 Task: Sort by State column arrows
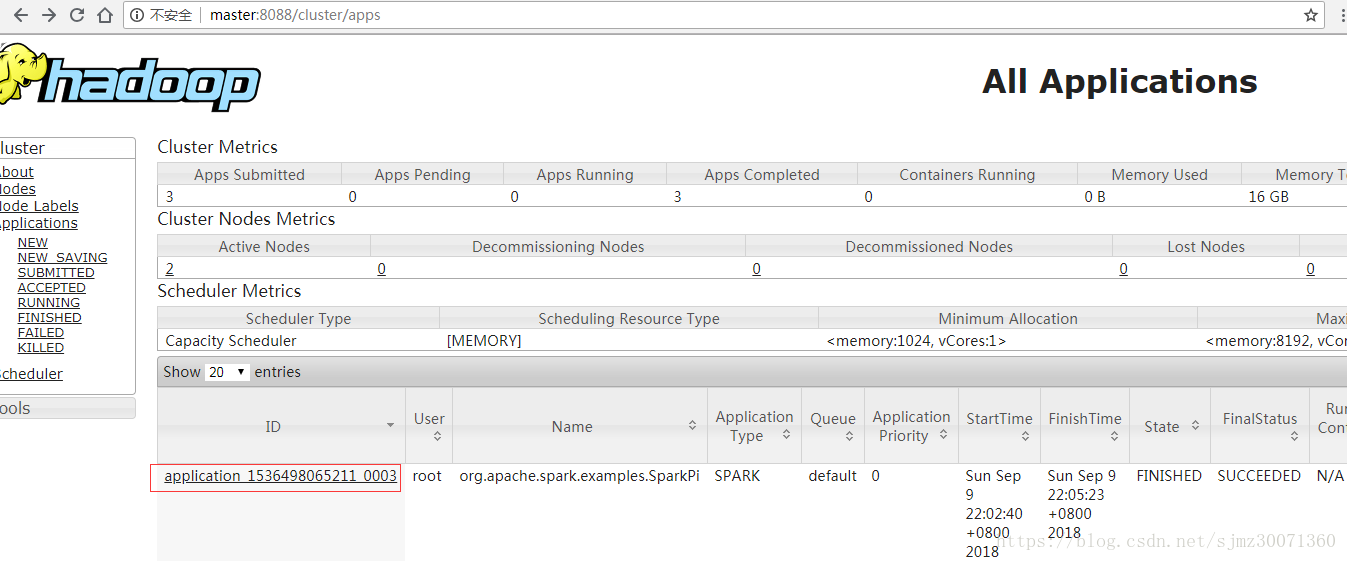1195,426
